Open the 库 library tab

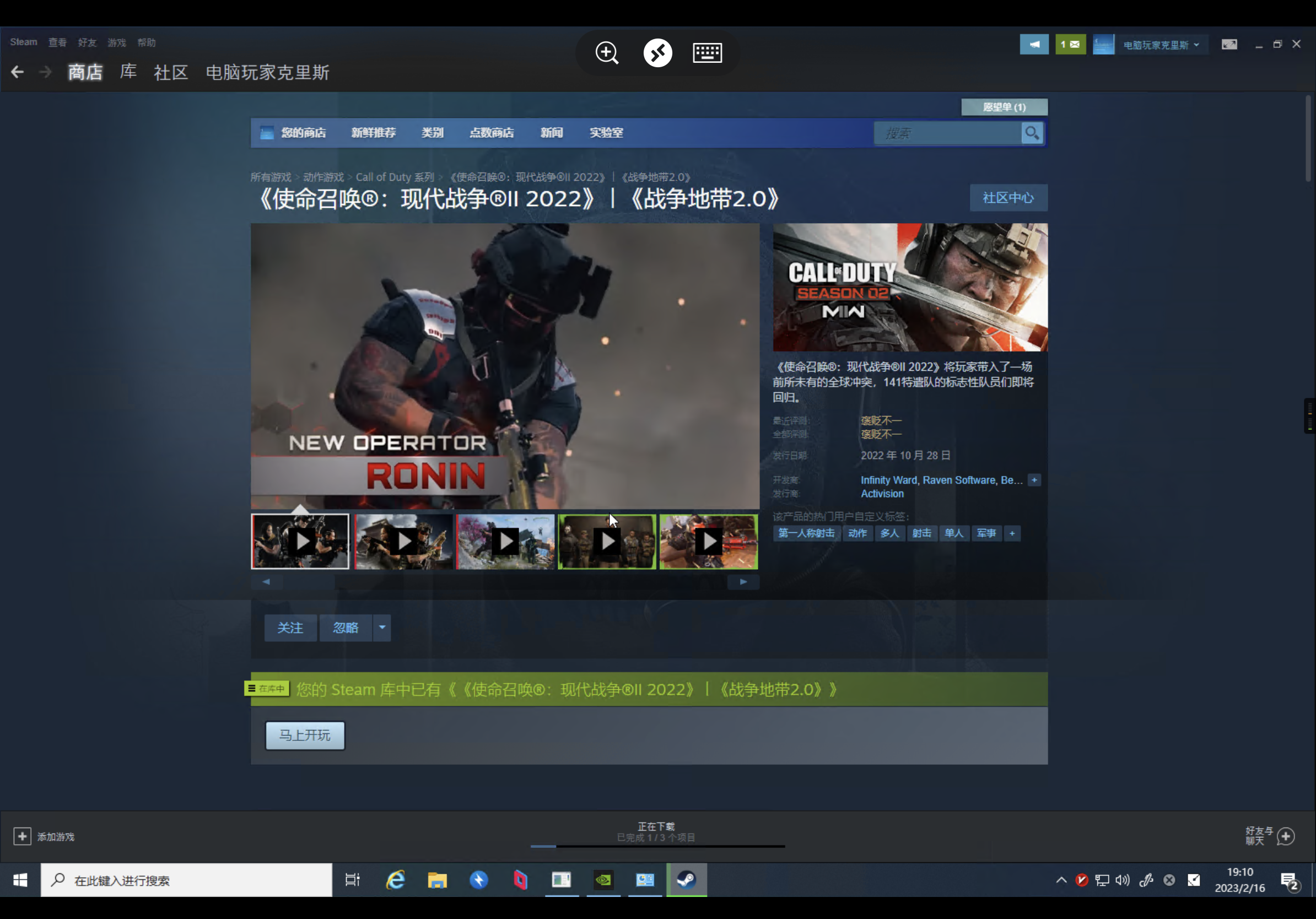[x=128, y=72]
